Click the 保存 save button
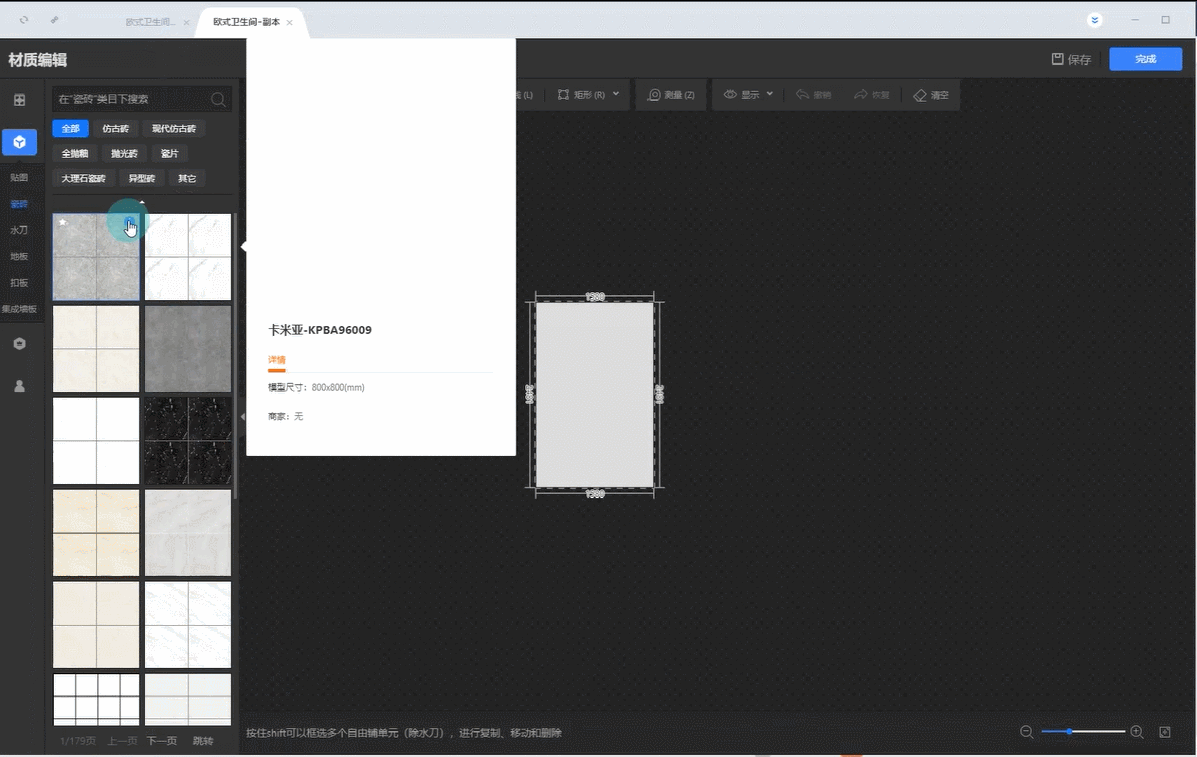The width and height of the screenshot is (1197, 757). tap(1071, 59)
